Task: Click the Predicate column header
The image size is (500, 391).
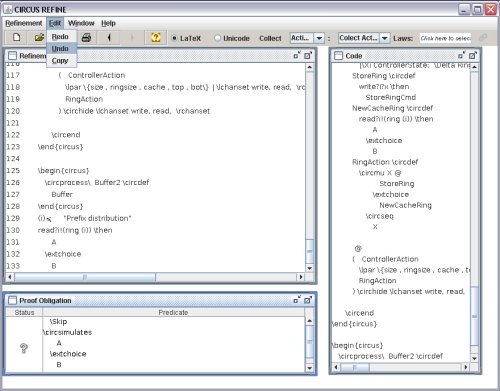Action: click(x=173, y=312)
